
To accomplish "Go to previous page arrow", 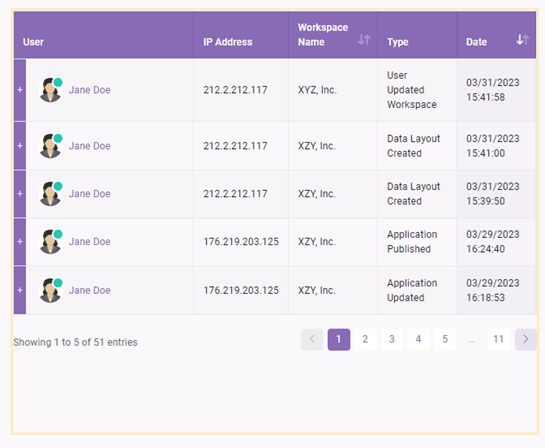I will click(x=312, y=339).
